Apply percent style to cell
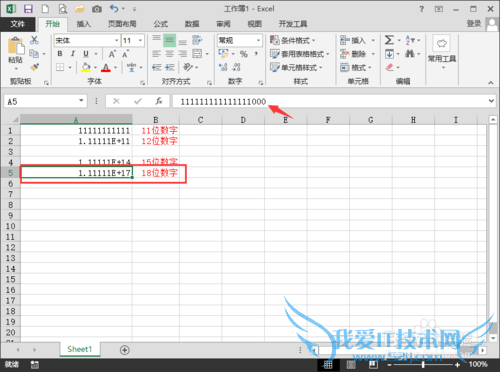 pyautogui.click(x=244, y=54)
